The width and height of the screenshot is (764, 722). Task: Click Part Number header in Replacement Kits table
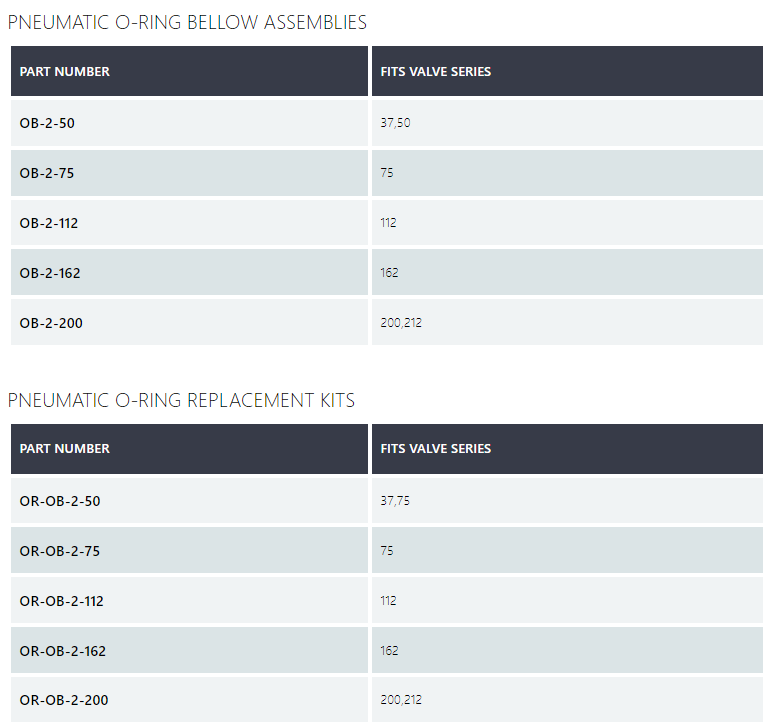[x=65, y=449]
